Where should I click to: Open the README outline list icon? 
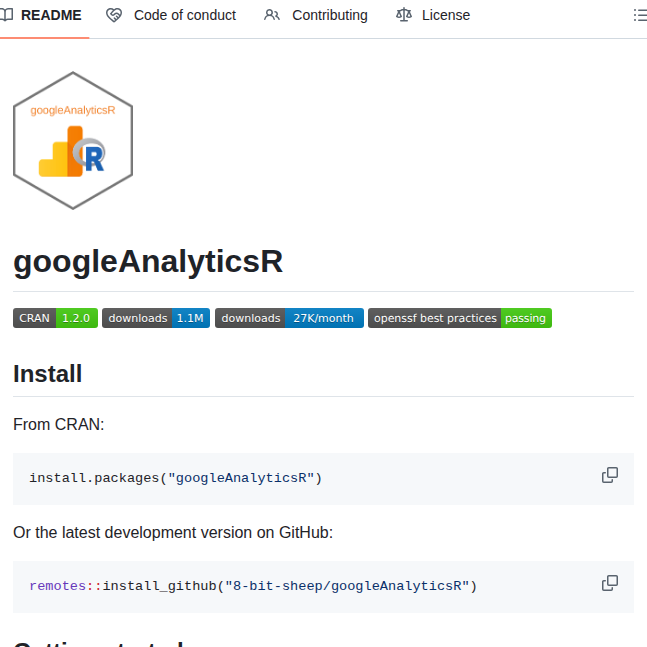tap(640, 15)
